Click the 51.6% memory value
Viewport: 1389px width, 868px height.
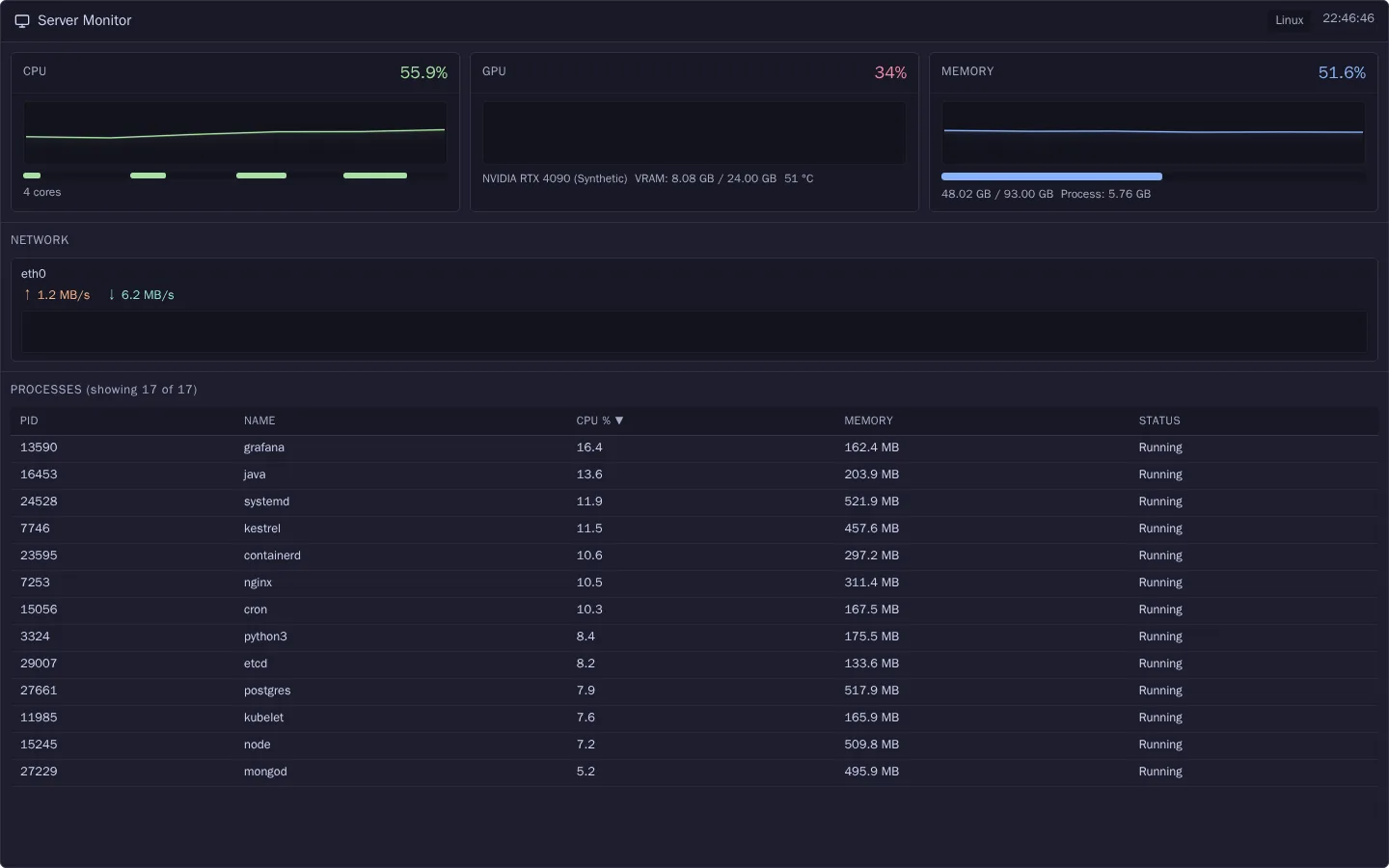pyautogui.click(x=1342, y=72)
